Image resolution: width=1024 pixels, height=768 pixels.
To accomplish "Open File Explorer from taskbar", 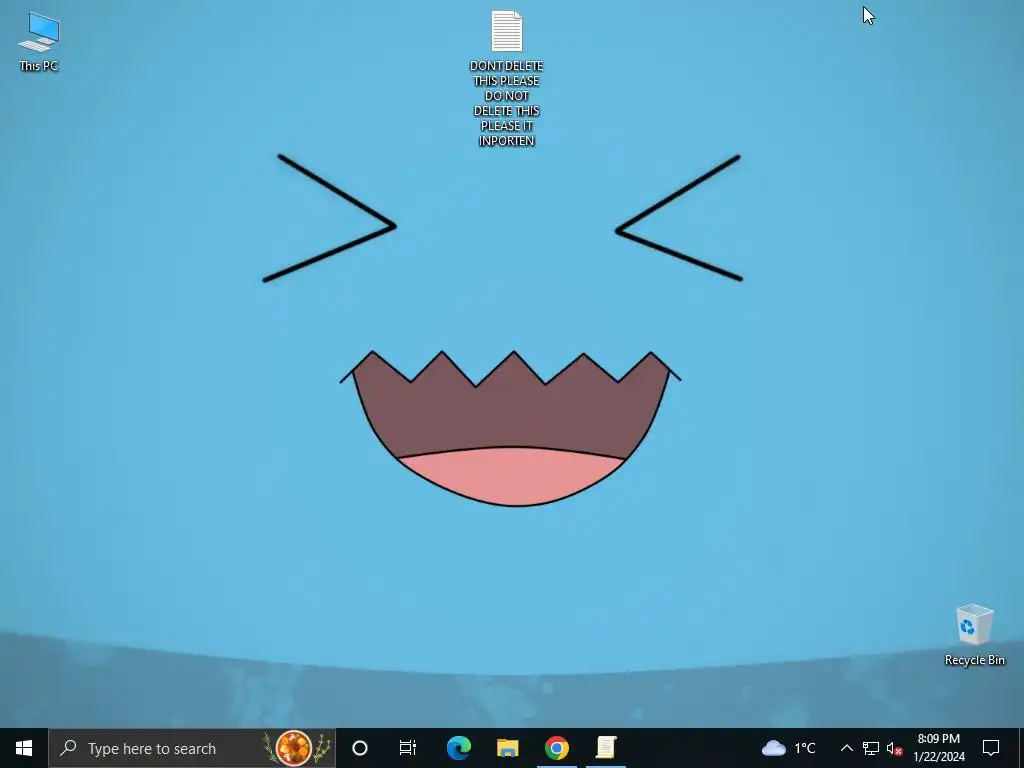I will click(x=507, y=748).
